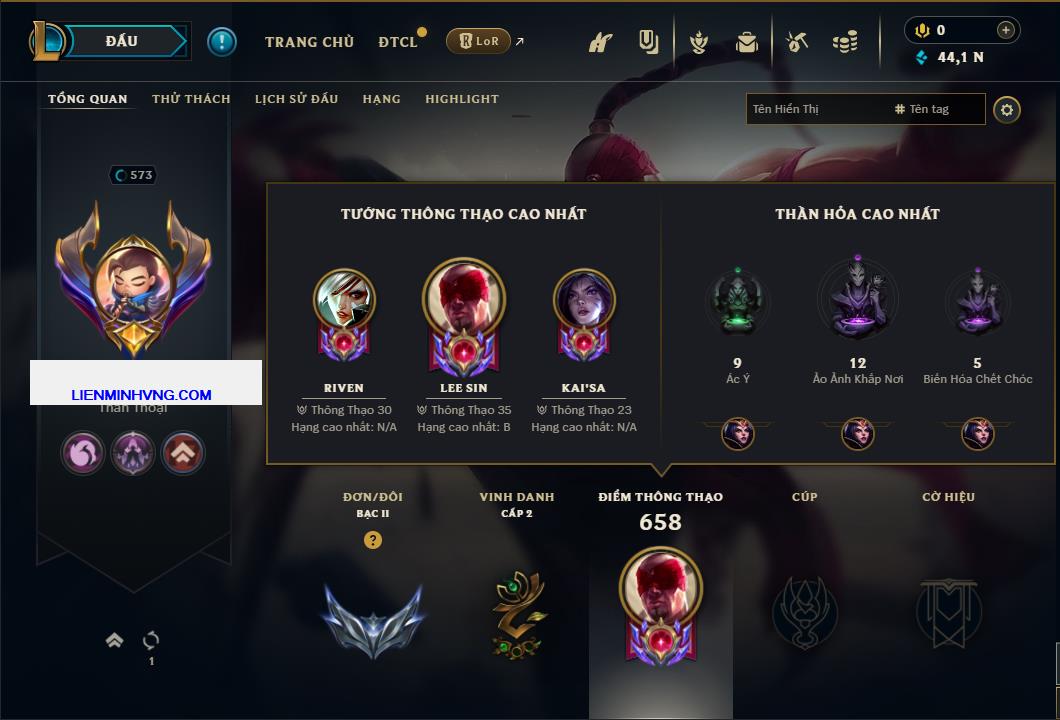The width and height of the screenshot is (1060, 720).
Task: Open the crafting hammer icon in top bar
Action: point(797,43)
